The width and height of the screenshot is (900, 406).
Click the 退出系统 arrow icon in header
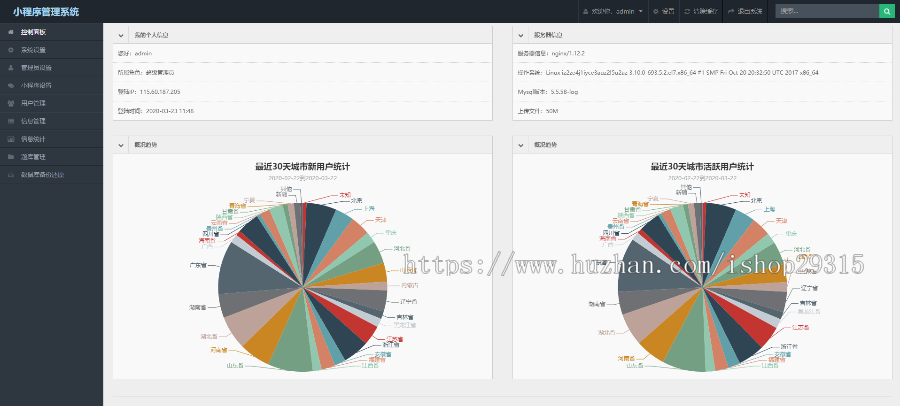click(x=731, y=11)
